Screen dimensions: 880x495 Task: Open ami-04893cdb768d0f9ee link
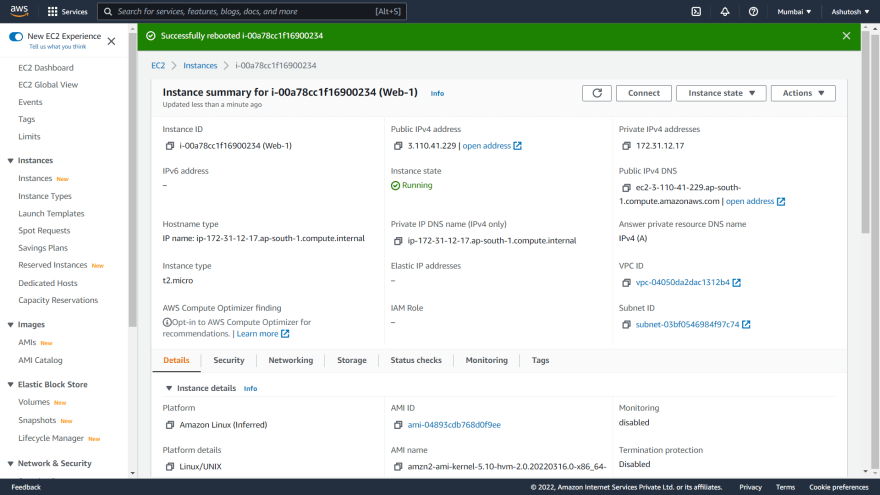tap(454, 425)
